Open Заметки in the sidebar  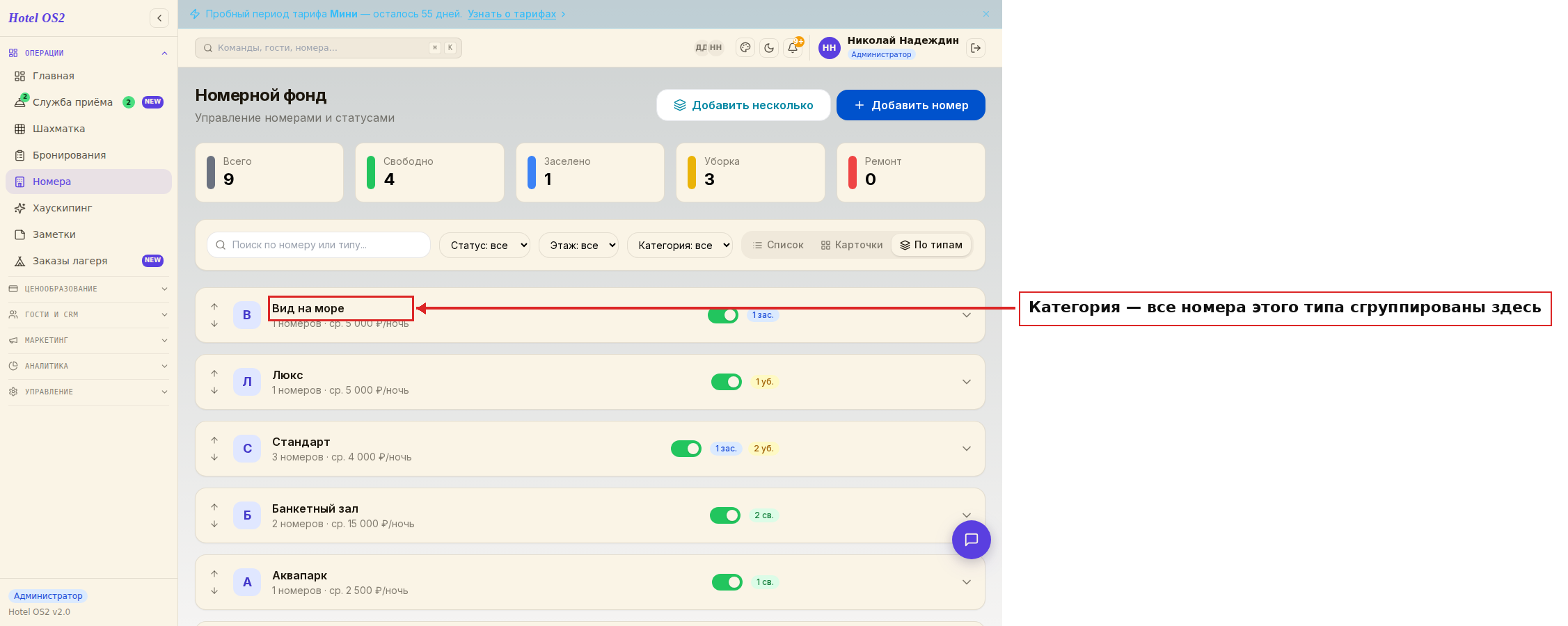click(88, 234)
